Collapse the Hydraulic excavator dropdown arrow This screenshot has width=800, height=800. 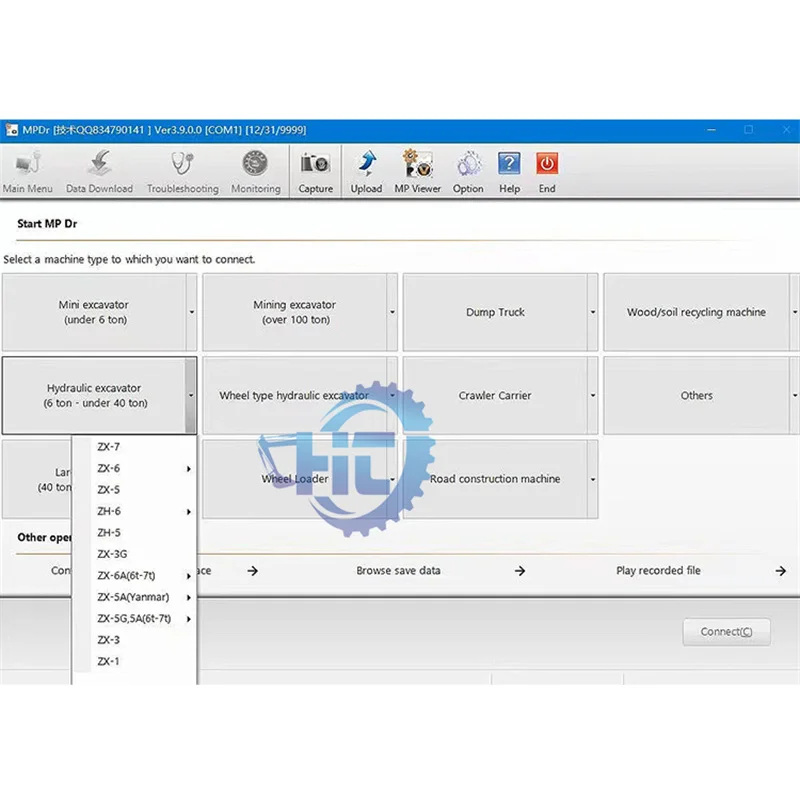click(191, 395)
